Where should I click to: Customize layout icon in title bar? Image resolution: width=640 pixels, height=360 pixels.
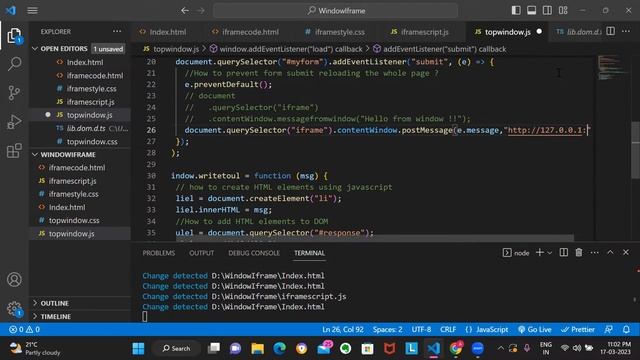click(x=563, y=10)
